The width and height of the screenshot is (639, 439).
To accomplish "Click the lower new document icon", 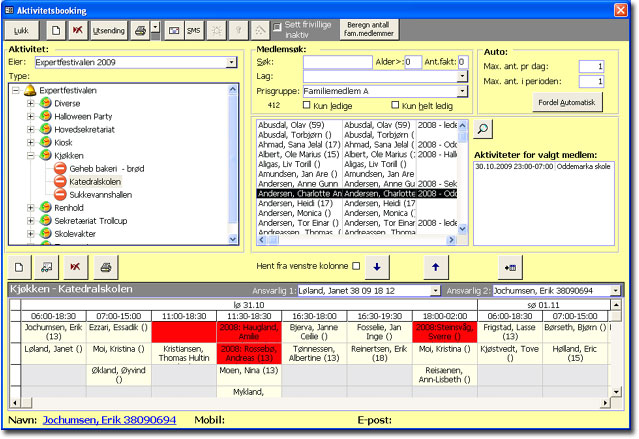I will tap(19, 267).
